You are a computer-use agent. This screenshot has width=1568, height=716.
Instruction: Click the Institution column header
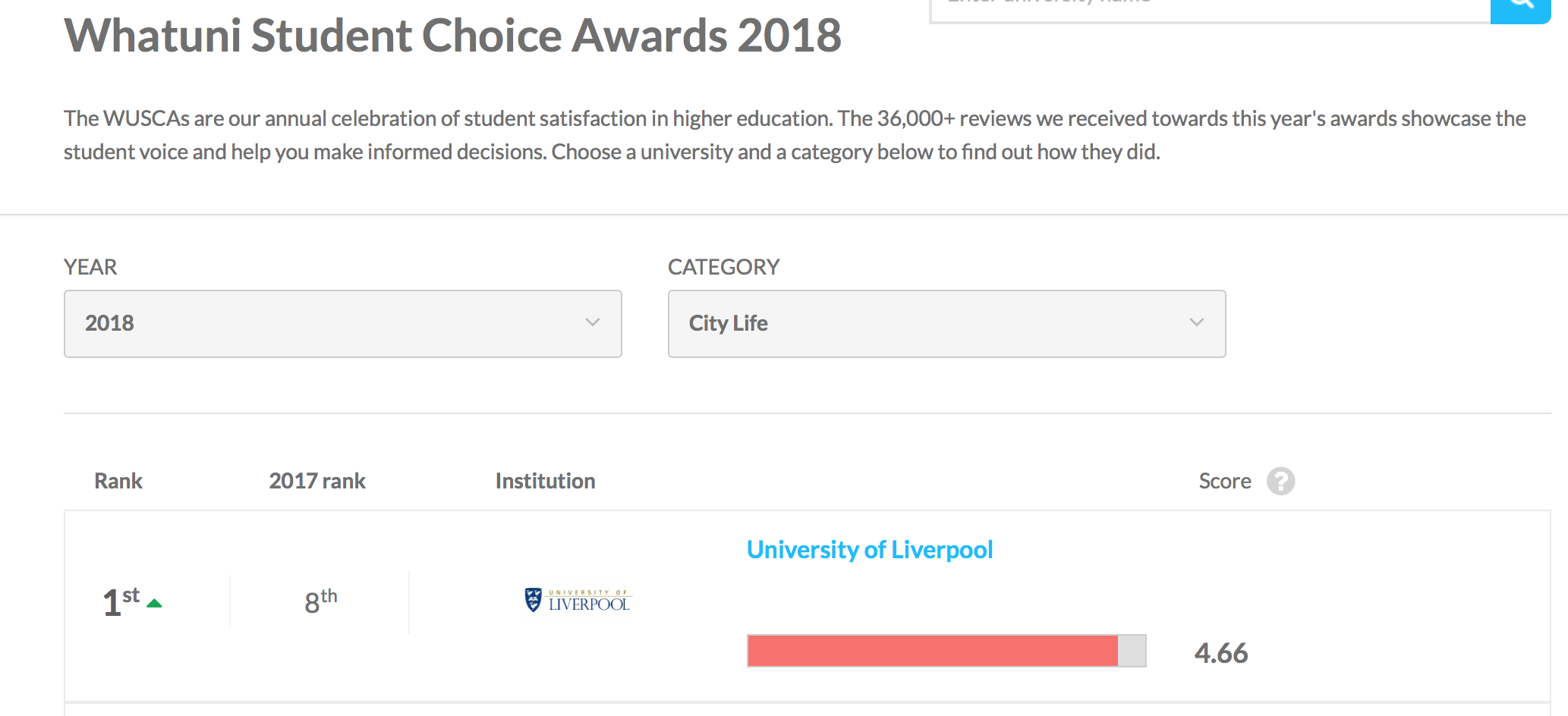545,481
